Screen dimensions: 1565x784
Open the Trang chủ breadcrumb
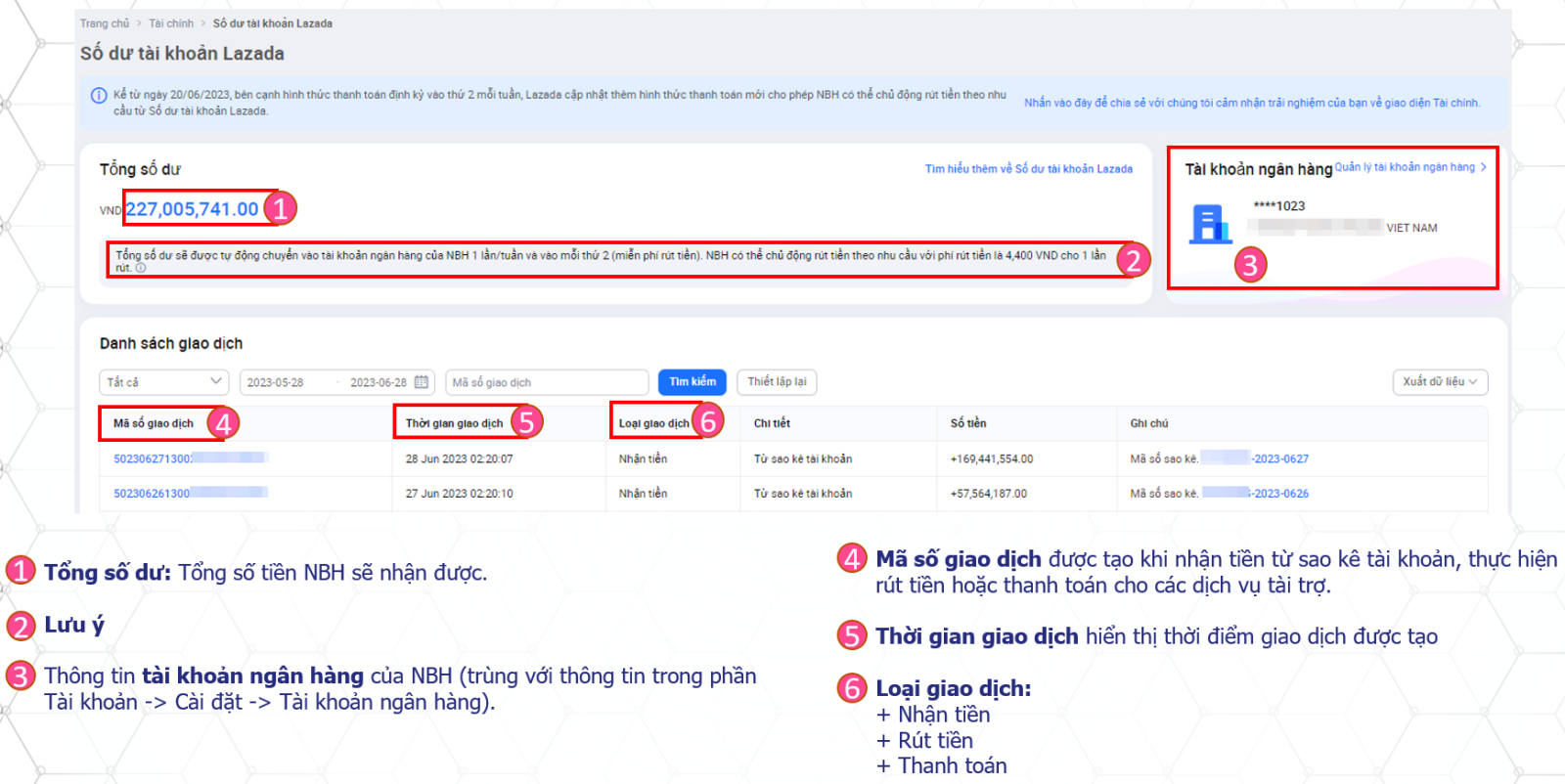(105, 23)
